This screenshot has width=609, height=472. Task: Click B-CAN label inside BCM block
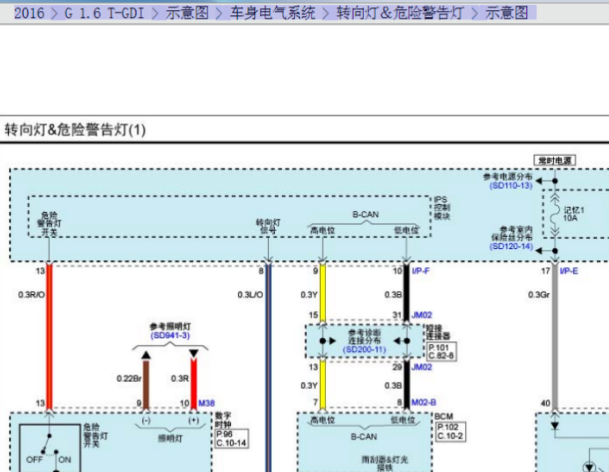click(x=364, y=437)
